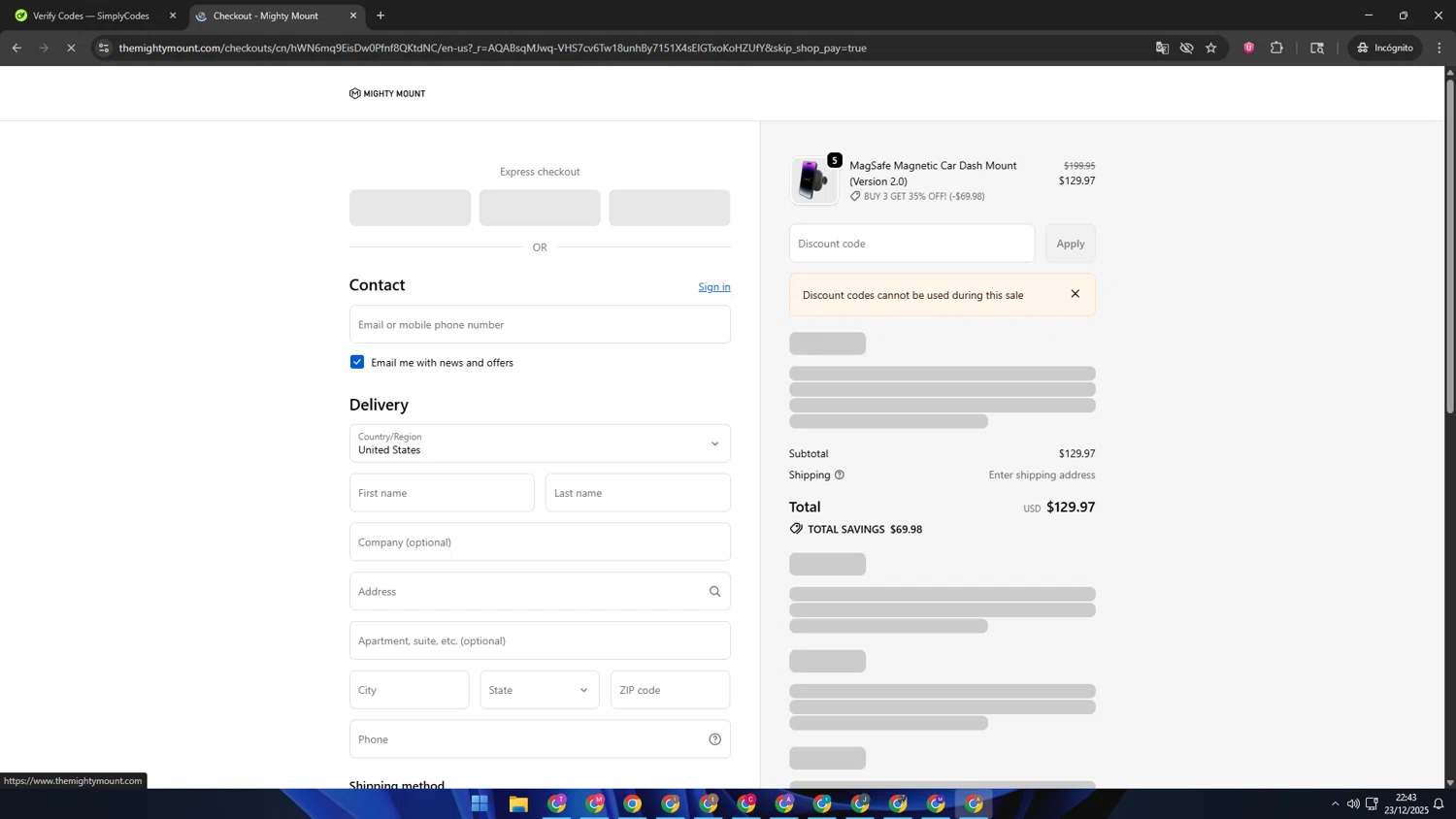Click the Apartment, suite, etc. field
1456x819 pixels.
tap(540, 640)
